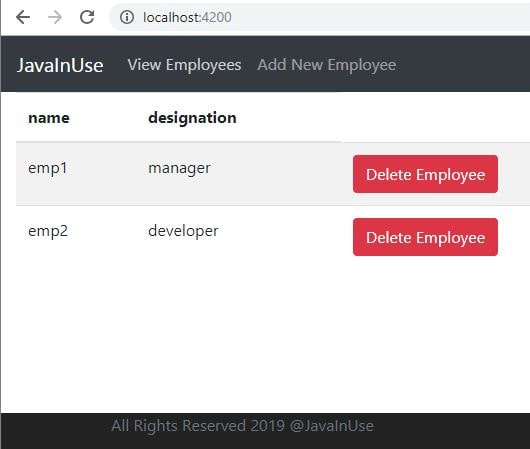Click the empty action column header
This screenshot has width=530, height=449.
(x=435, y=118)
